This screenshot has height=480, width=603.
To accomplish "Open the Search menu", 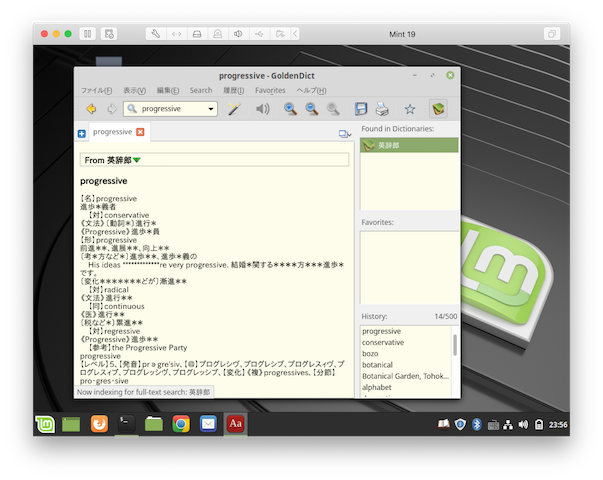I will (x=201, y=90).
